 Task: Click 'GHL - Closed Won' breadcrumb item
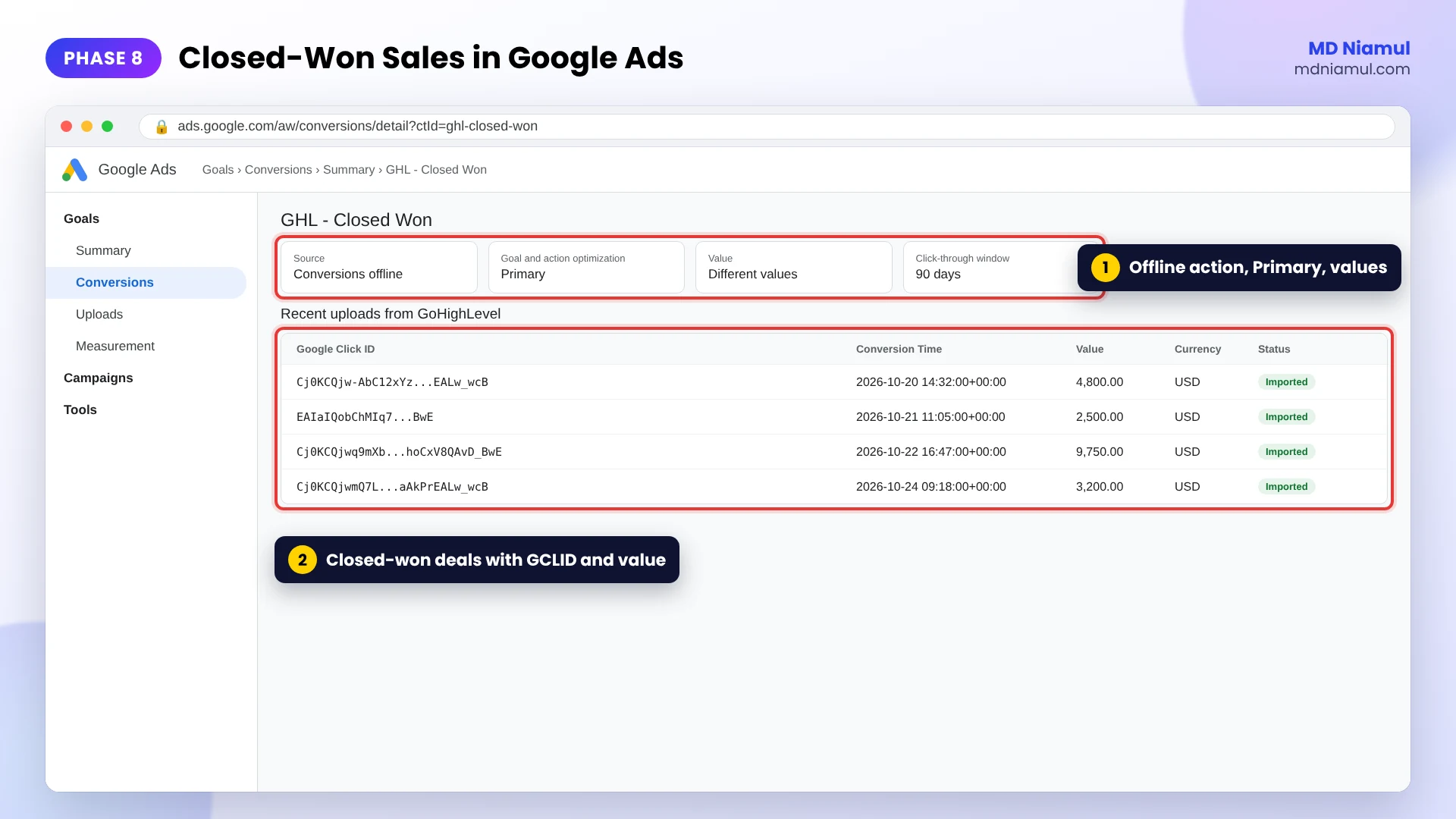pyautogui.click(x=436, y=170)
